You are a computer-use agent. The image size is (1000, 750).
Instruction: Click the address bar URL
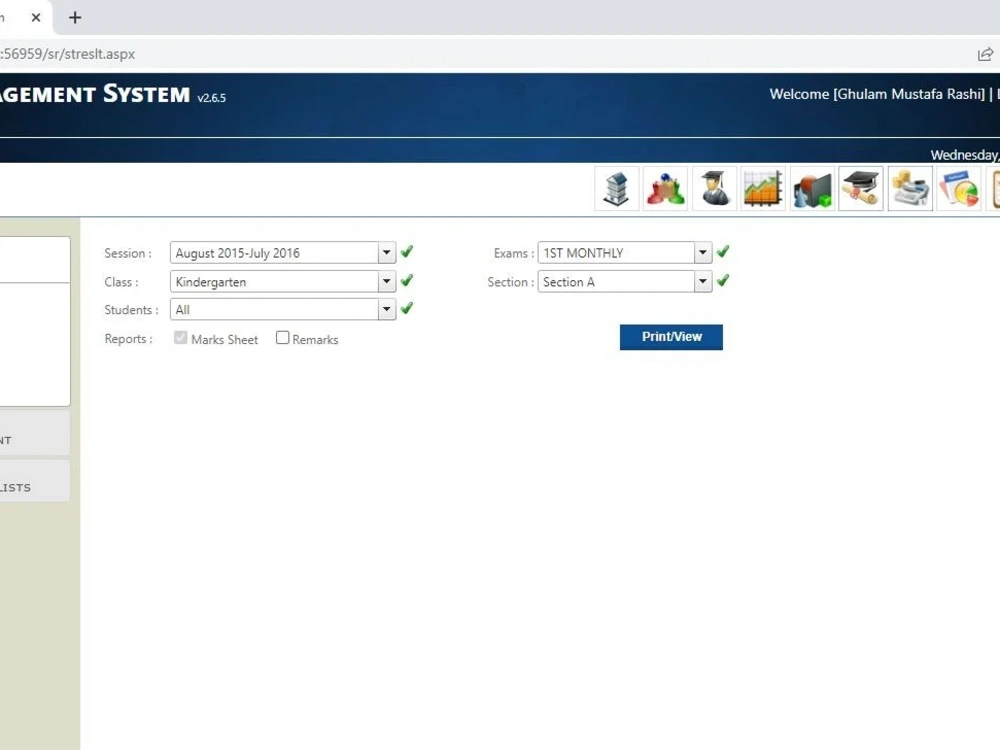click(68, 54)
